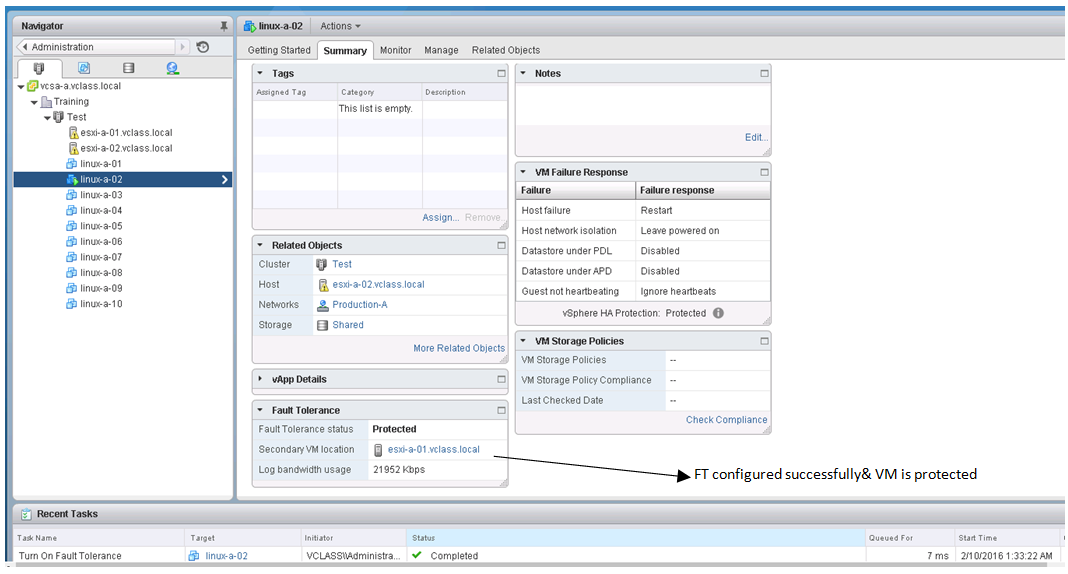1068x574 pixels.
Task: Open linux-a-02 target link in Recent Tasks
Action: point(226,556)
